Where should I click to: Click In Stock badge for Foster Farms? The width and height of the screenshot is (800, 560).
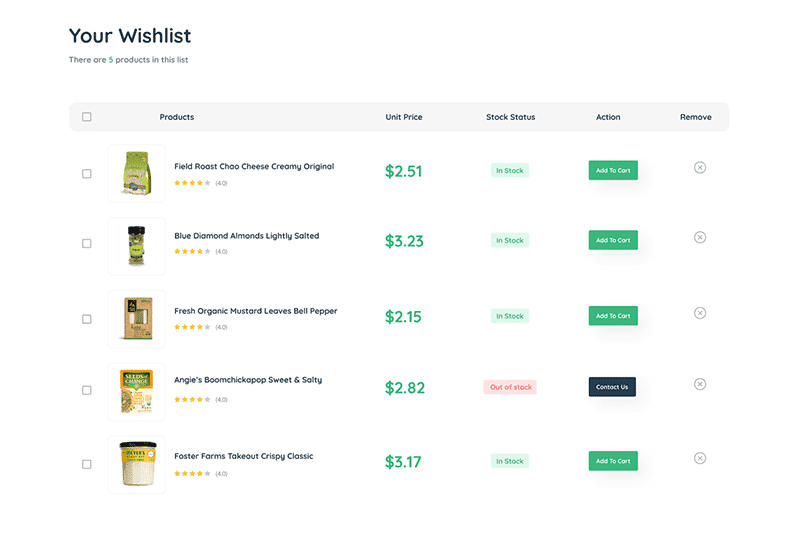coord(510,461)
